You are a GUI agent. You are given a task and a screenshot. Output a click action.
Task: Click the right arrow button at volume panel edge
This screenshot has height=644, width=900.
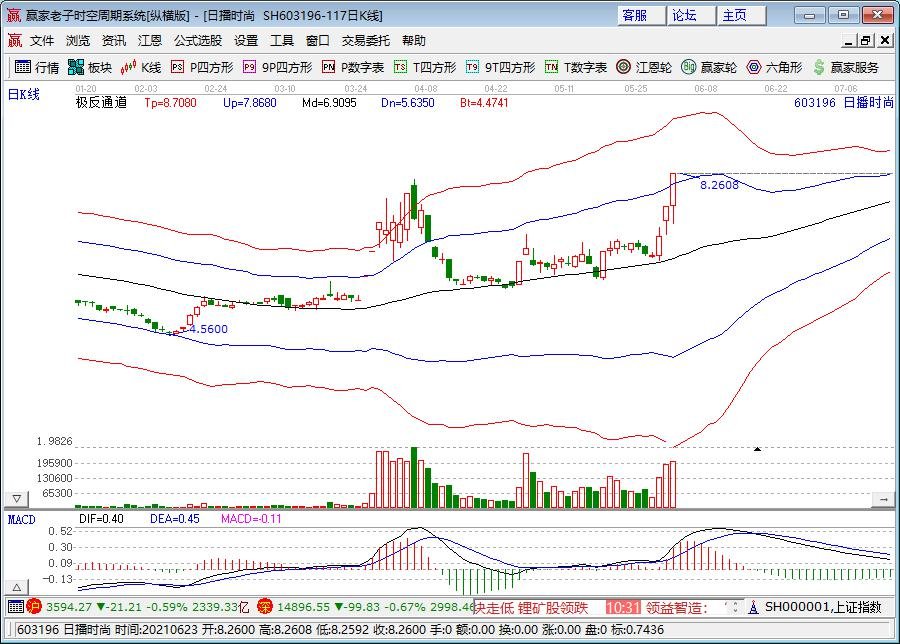tap(883, 500)
